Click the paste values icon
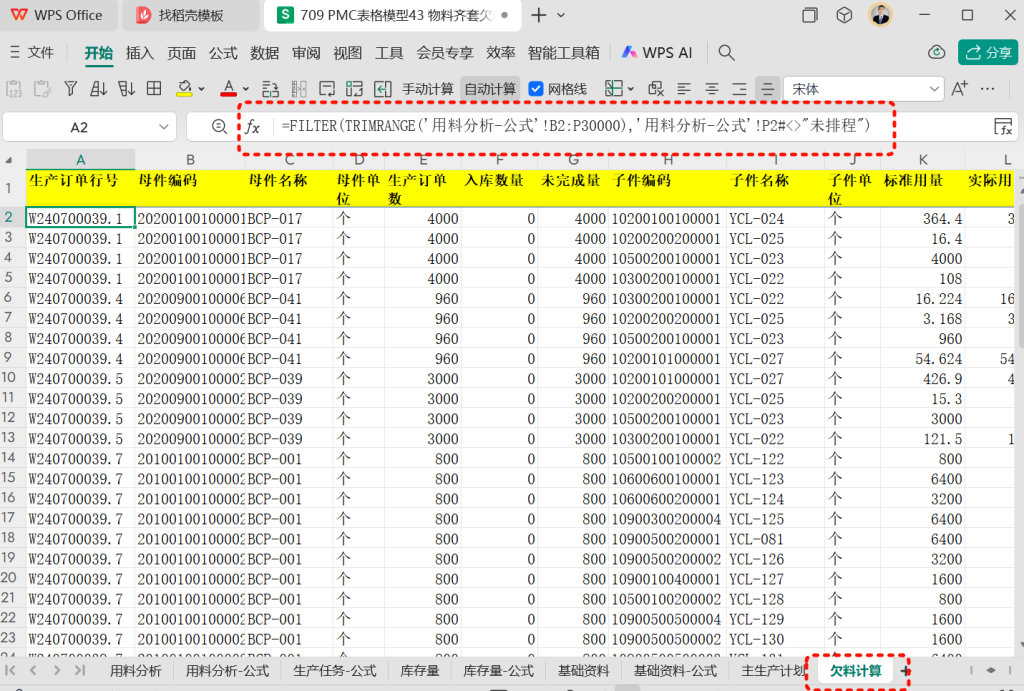 point(14,89)
